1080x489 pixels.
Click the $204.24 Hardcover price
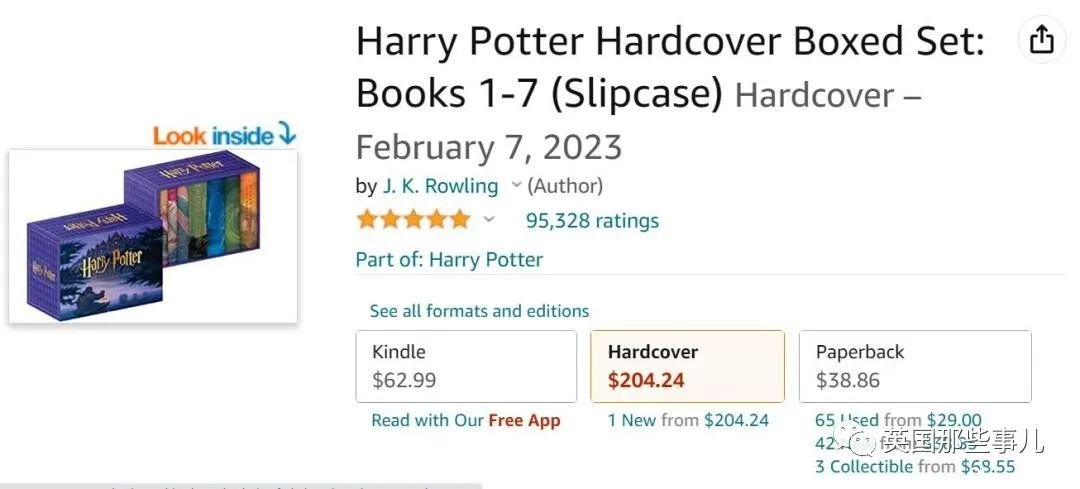tap(646, 380)
